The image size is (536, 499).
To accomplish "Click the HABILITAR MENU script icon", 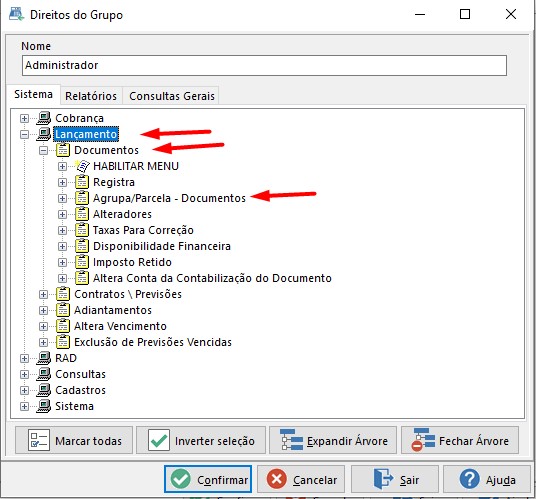I will coord(82,166).
